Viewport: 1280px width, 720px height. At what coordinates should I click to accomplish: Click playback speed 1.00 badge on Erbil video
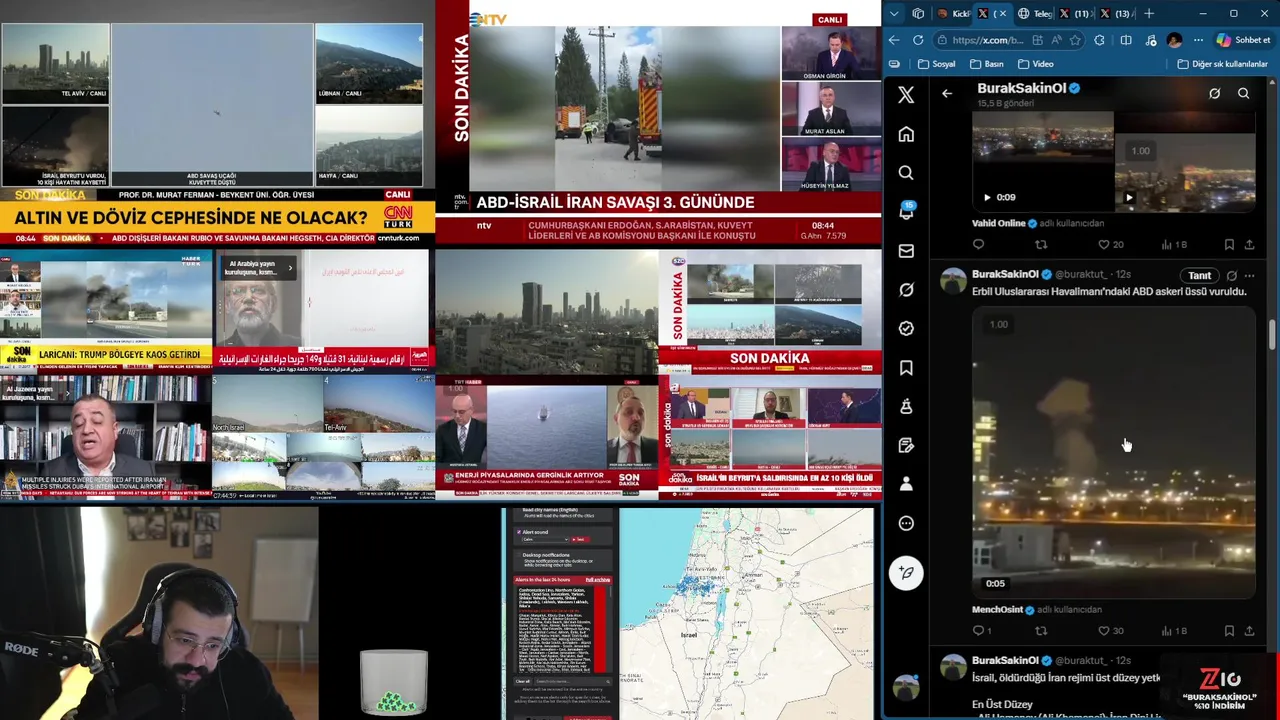(998, 324)
